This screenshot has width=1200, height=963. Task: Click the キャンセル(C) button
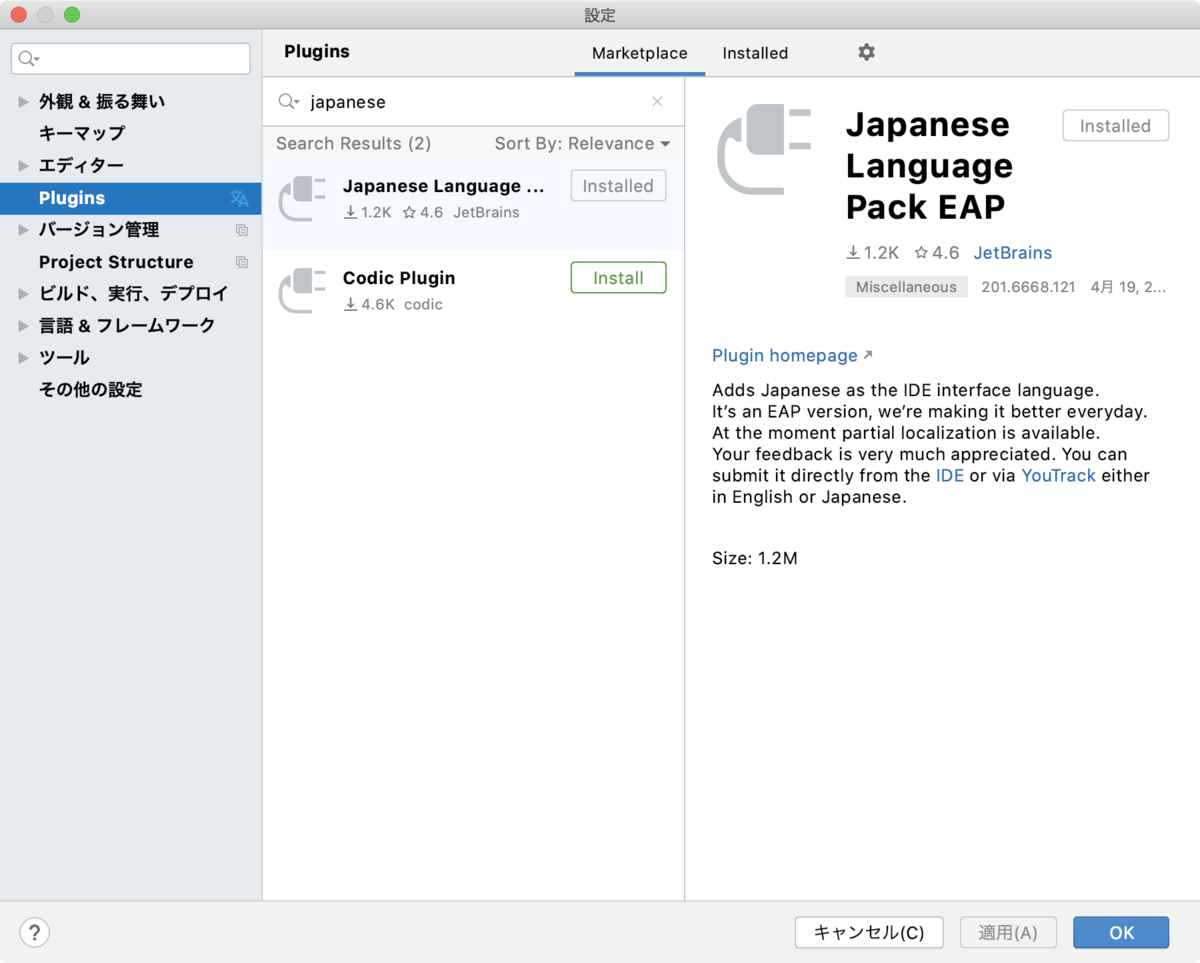(x=869, y=932)
